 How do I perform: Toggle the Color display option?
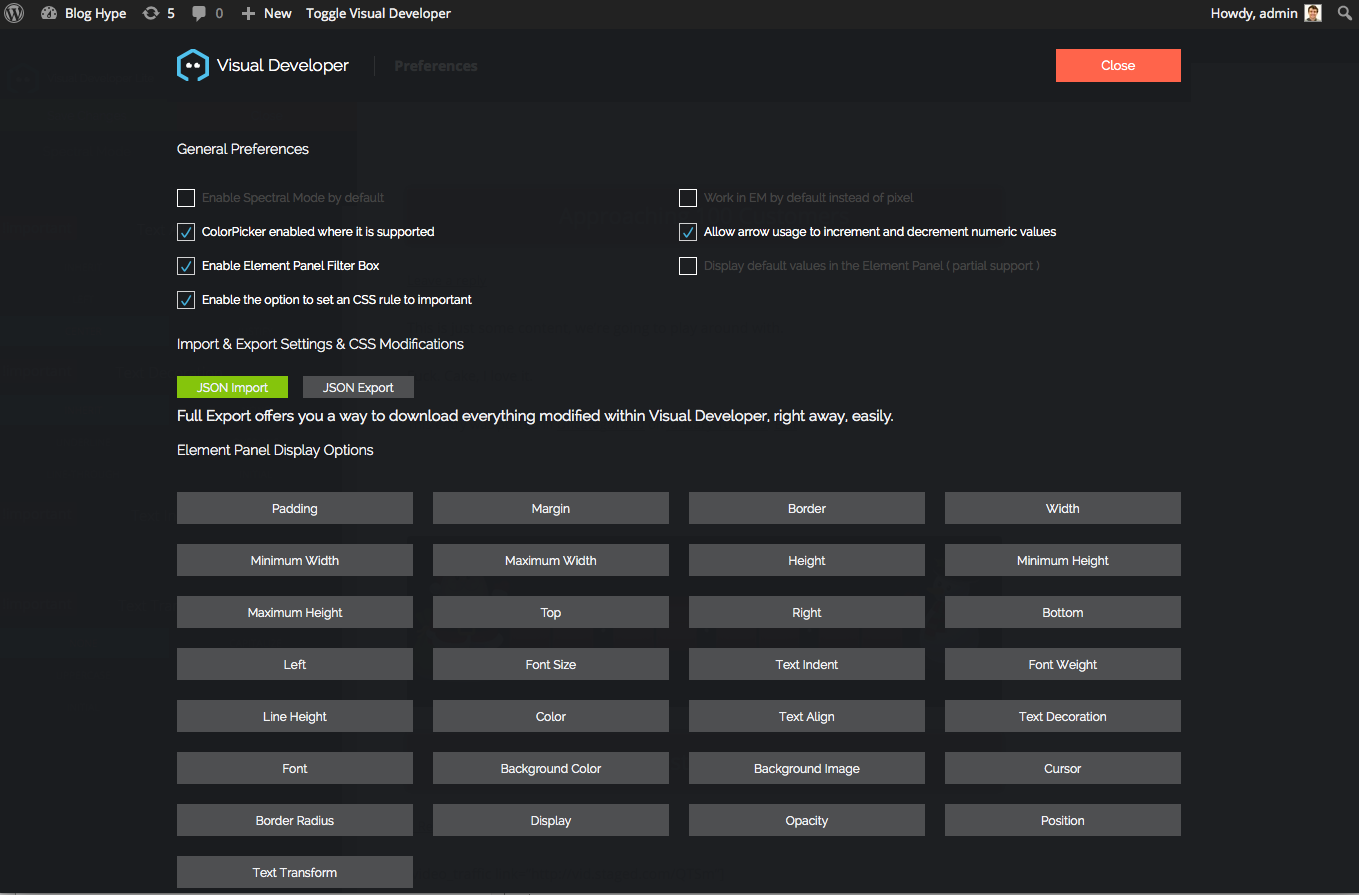click(551, 716)
